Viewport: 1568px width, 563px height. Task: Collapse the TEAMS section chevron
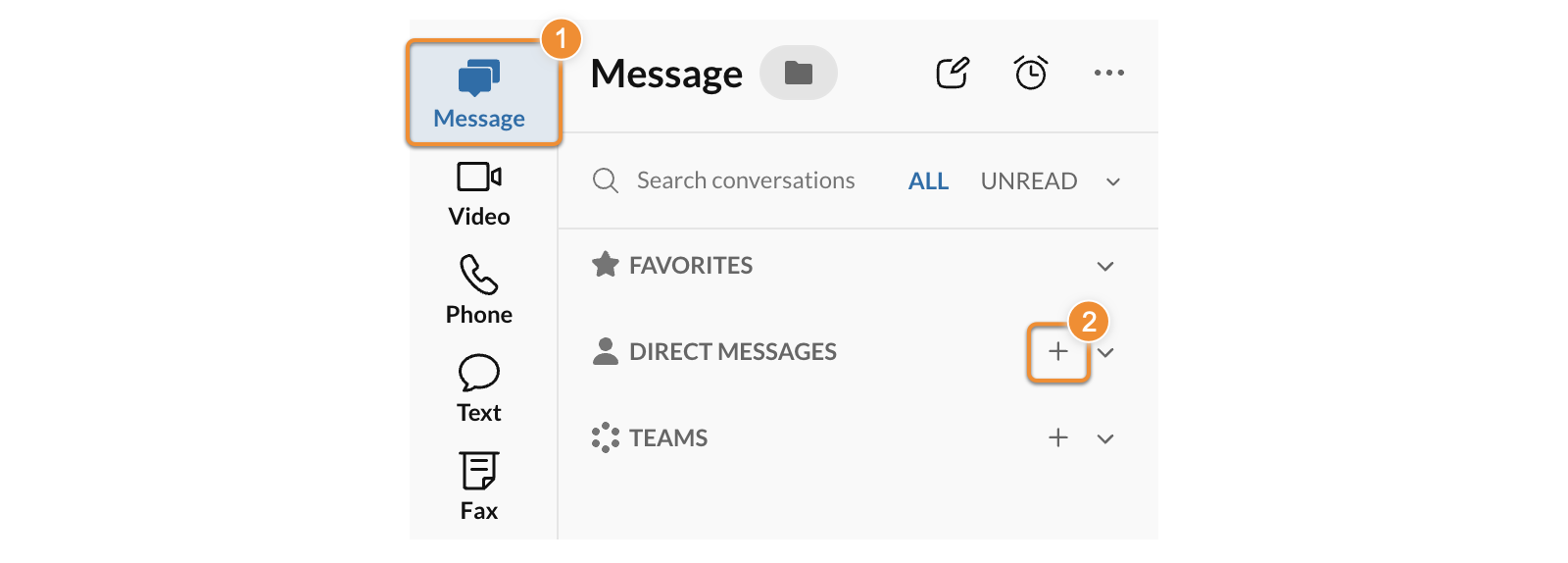(x=1105, y=438)
